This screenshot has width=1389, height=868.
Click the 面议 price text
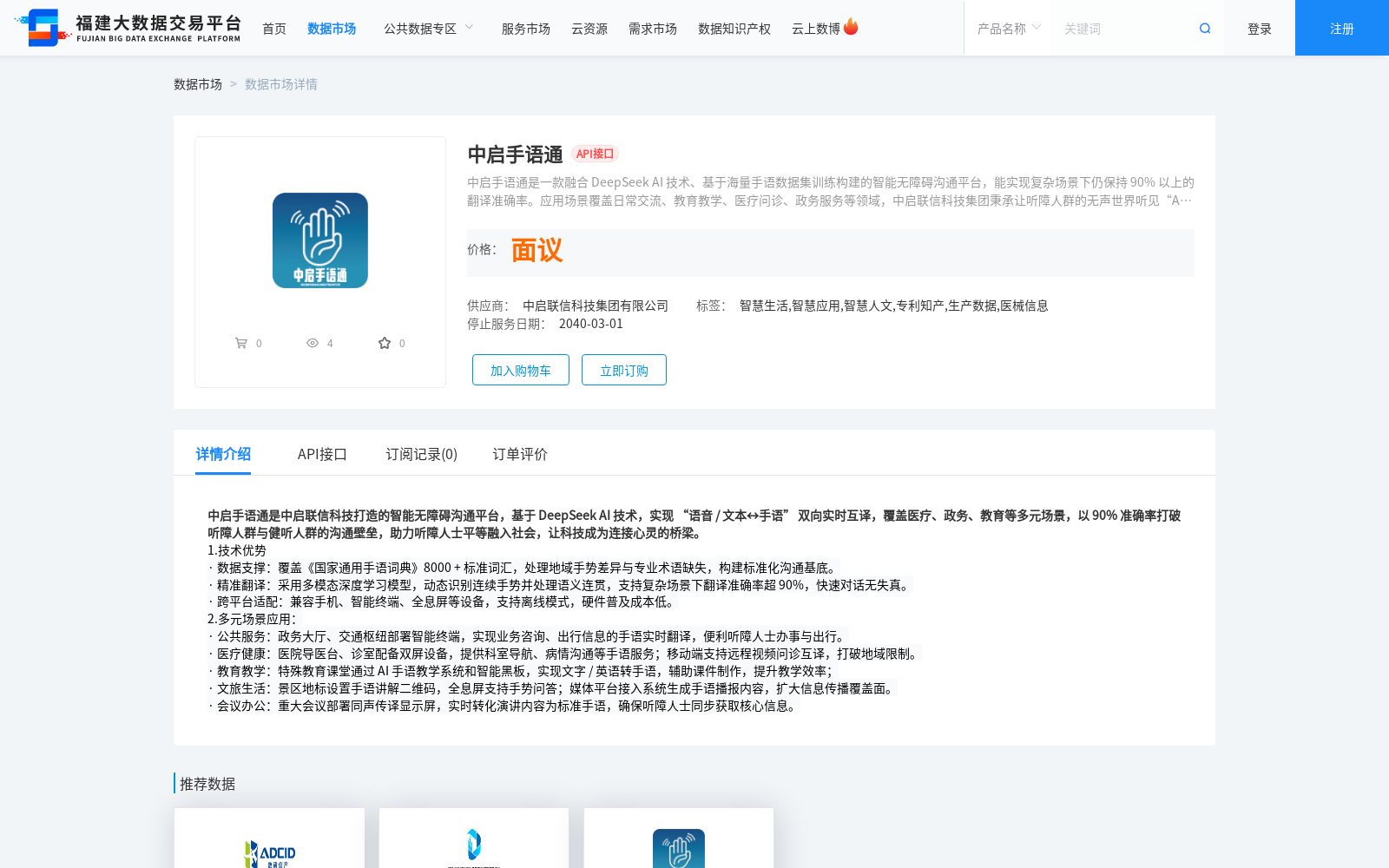(537, 251)
